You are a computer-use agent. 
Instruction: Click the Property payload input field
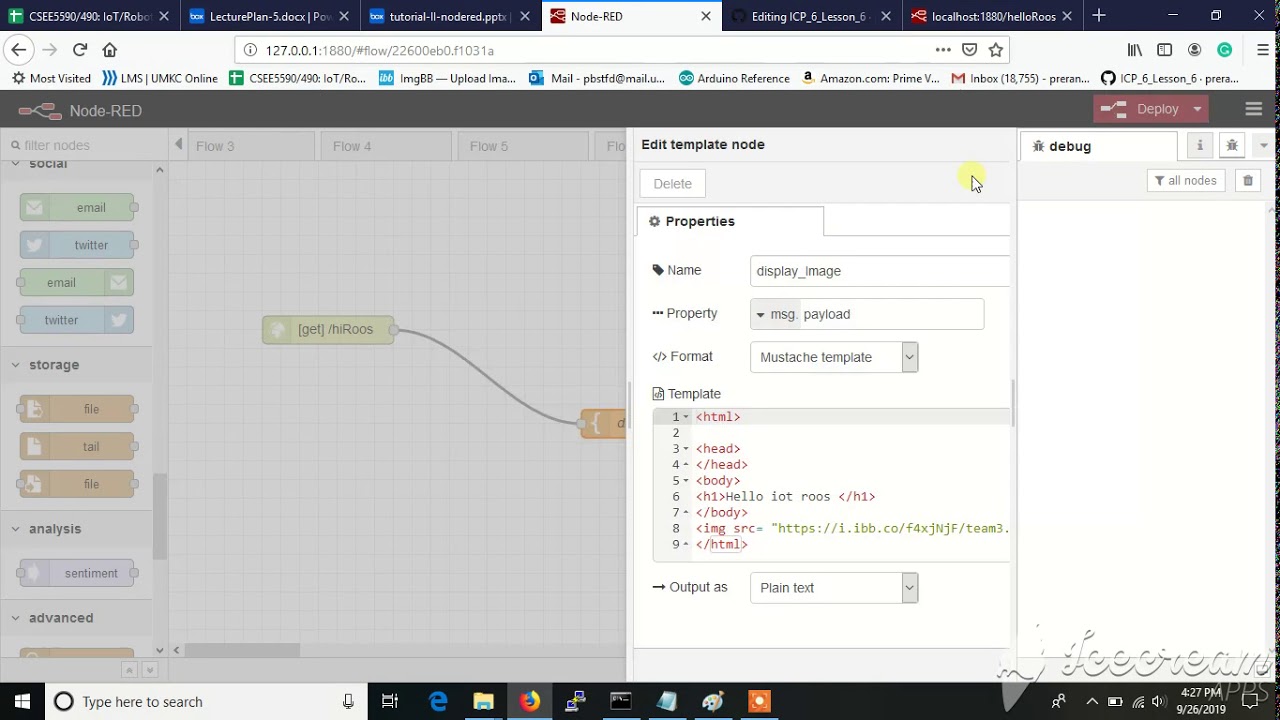891,314
